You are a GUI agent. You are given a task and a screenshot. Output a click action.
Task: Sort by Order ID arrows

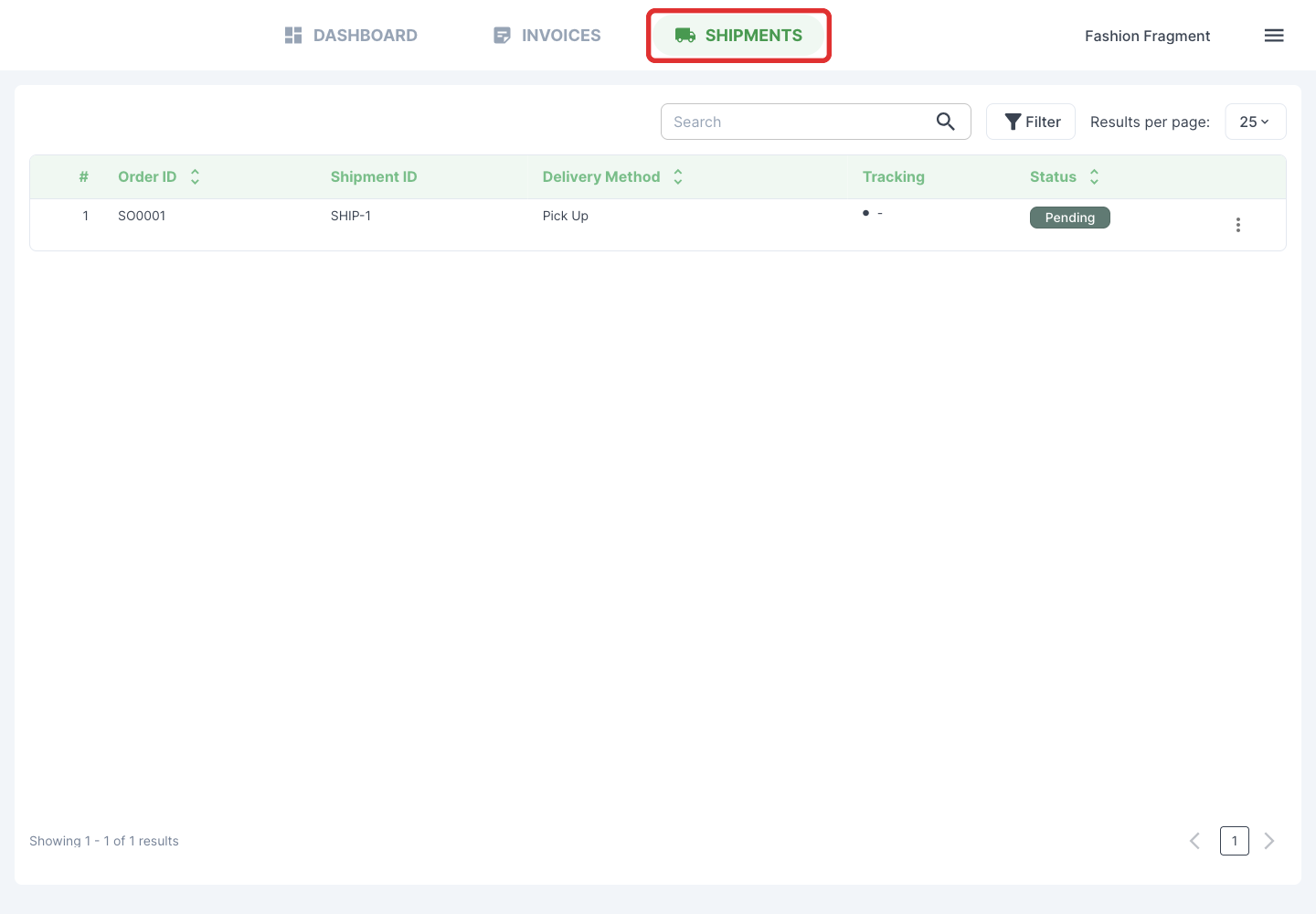[x=195, y=177]
